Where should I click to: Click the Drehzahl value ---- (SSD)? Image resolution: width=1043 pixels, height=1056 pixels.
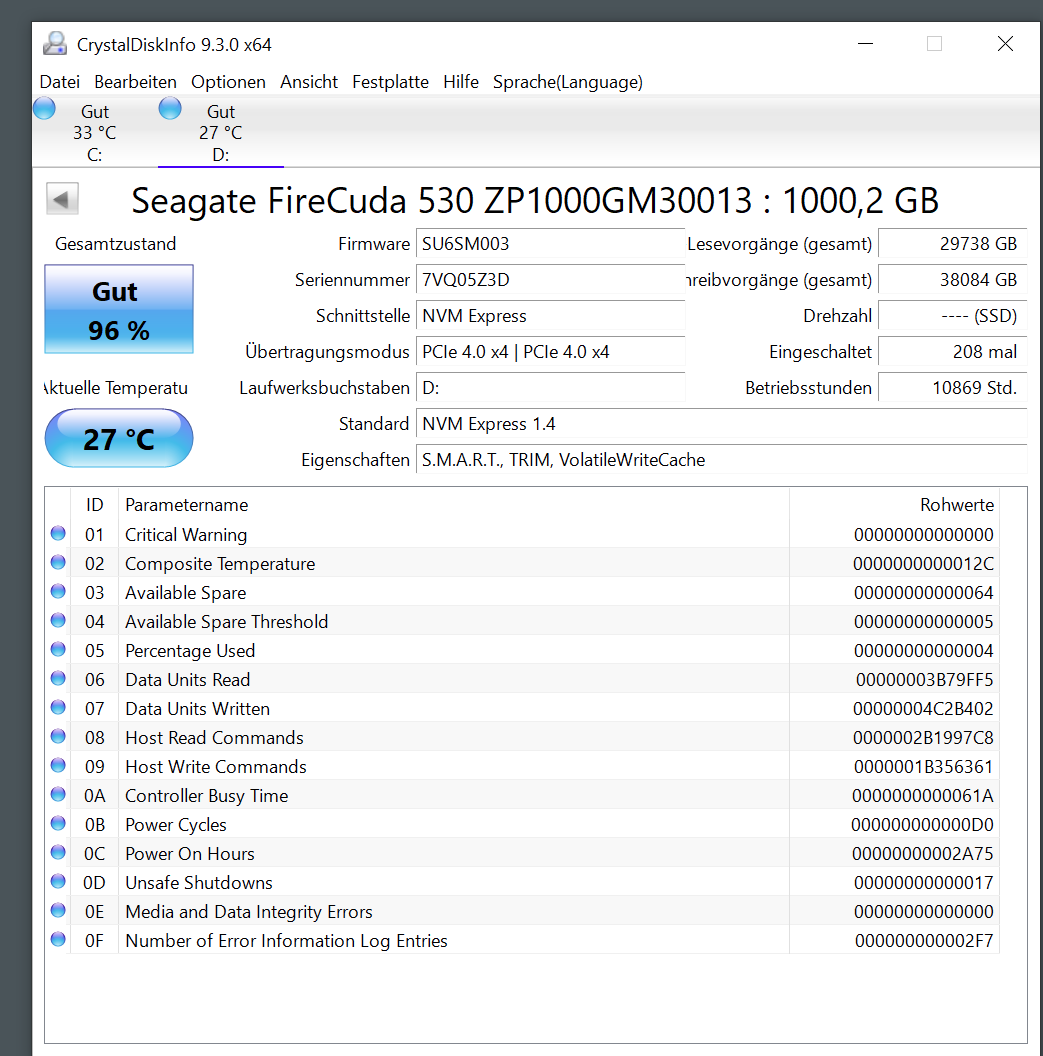coord(953,316)
